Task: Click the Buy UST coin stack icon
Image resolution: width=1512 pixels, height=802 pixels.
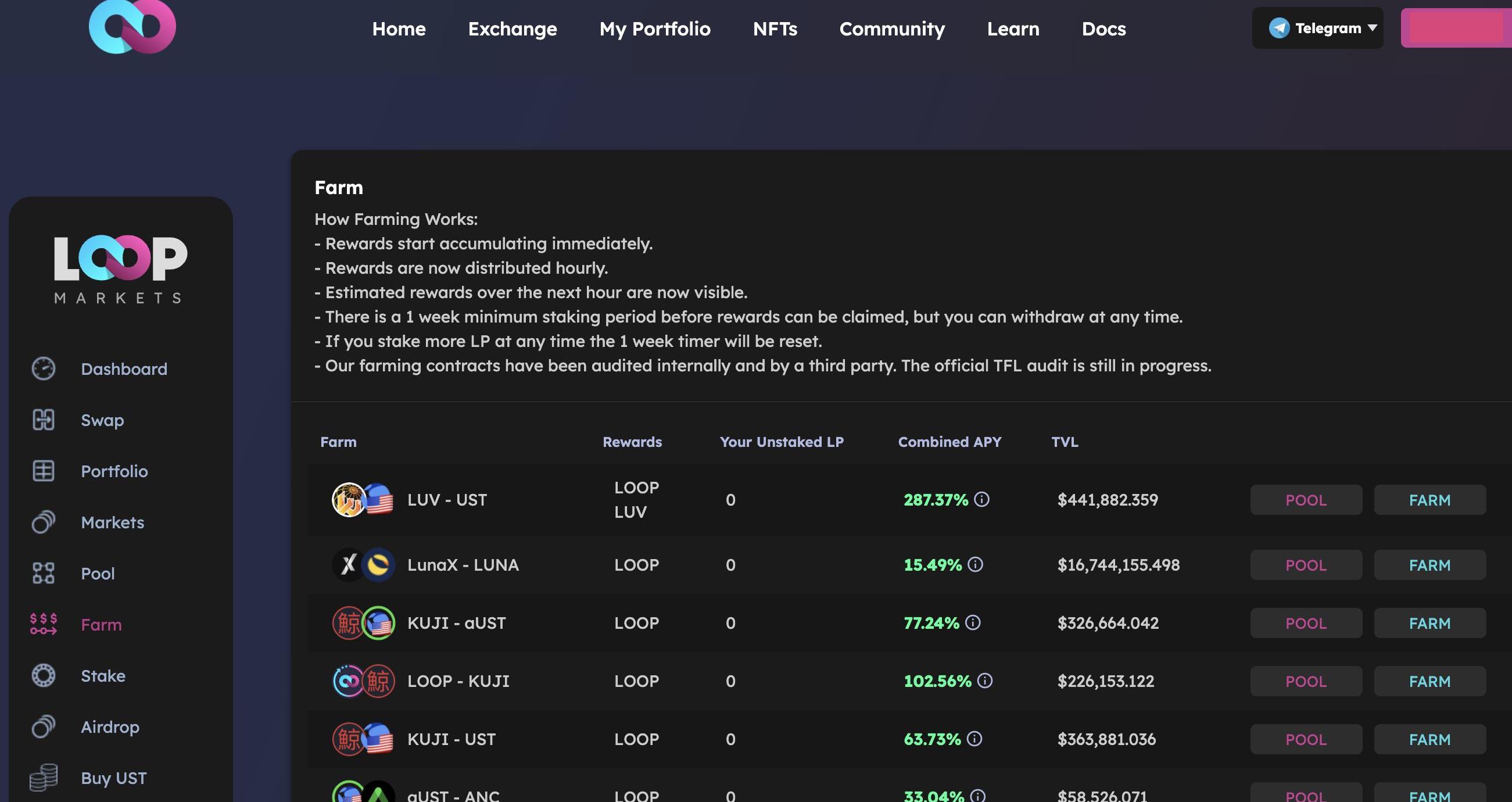Action: [44, 778]
